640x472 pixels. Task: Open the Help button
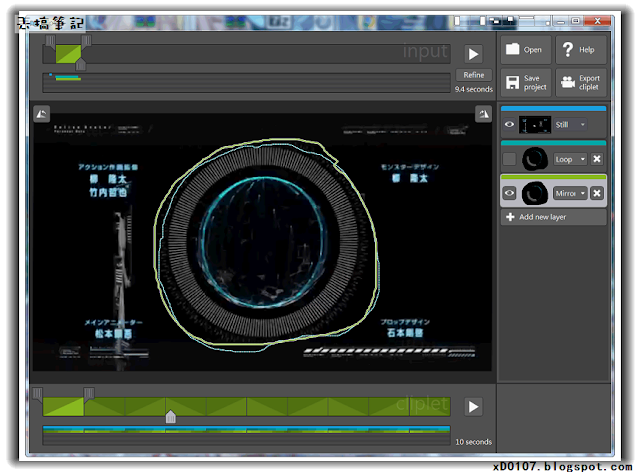pos(581,50)
